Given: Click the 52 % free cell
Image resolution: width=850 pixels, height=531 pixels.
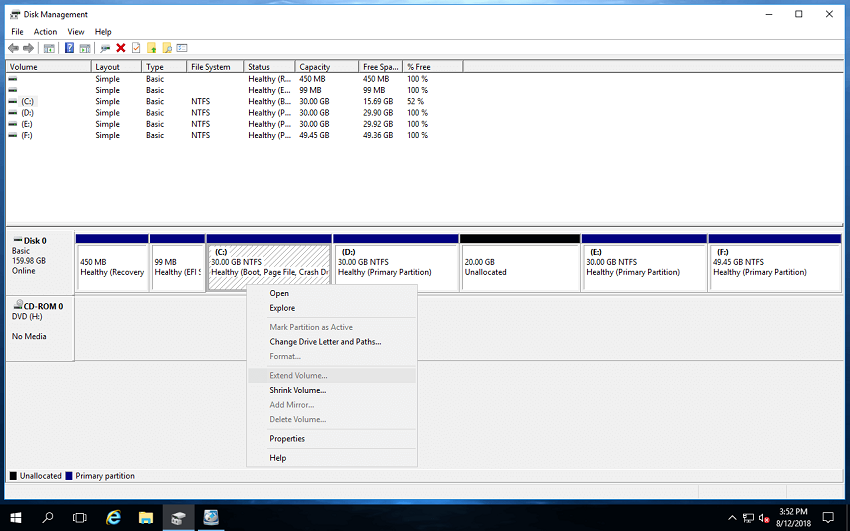Looking at the screenshot, I should point(415,101).
